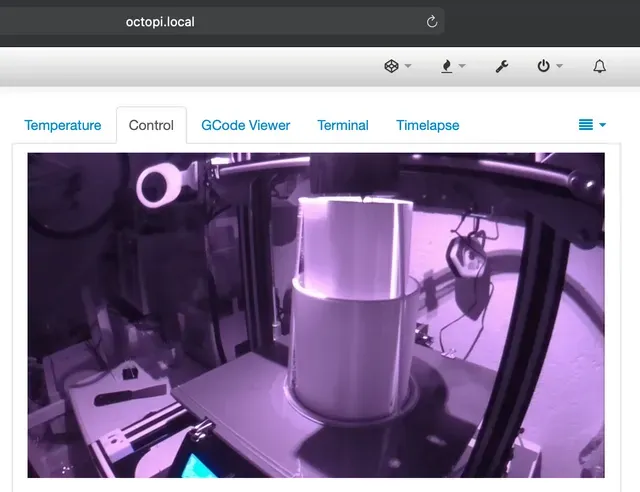The width and height of the screenshot is (640, 492).
Task: Open notifications via the bell icon
Action: 599,66
